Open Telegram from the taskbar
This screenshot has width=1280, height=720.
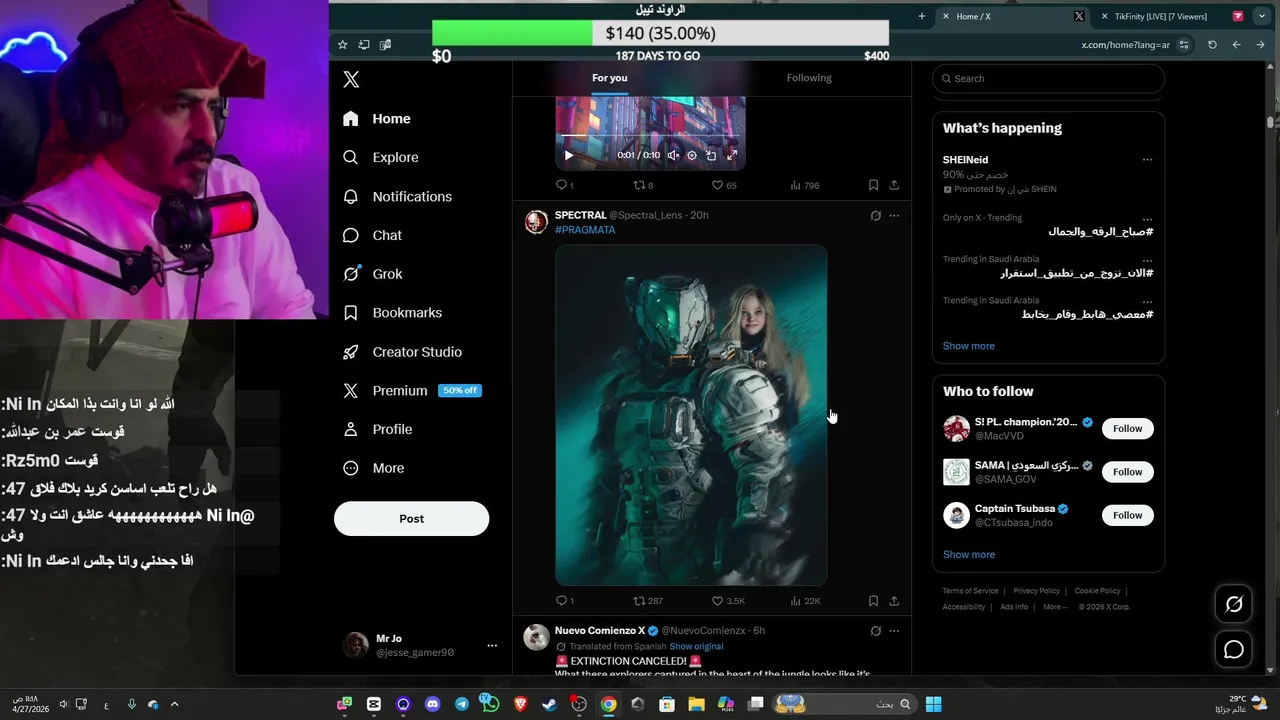coord(461,704)
